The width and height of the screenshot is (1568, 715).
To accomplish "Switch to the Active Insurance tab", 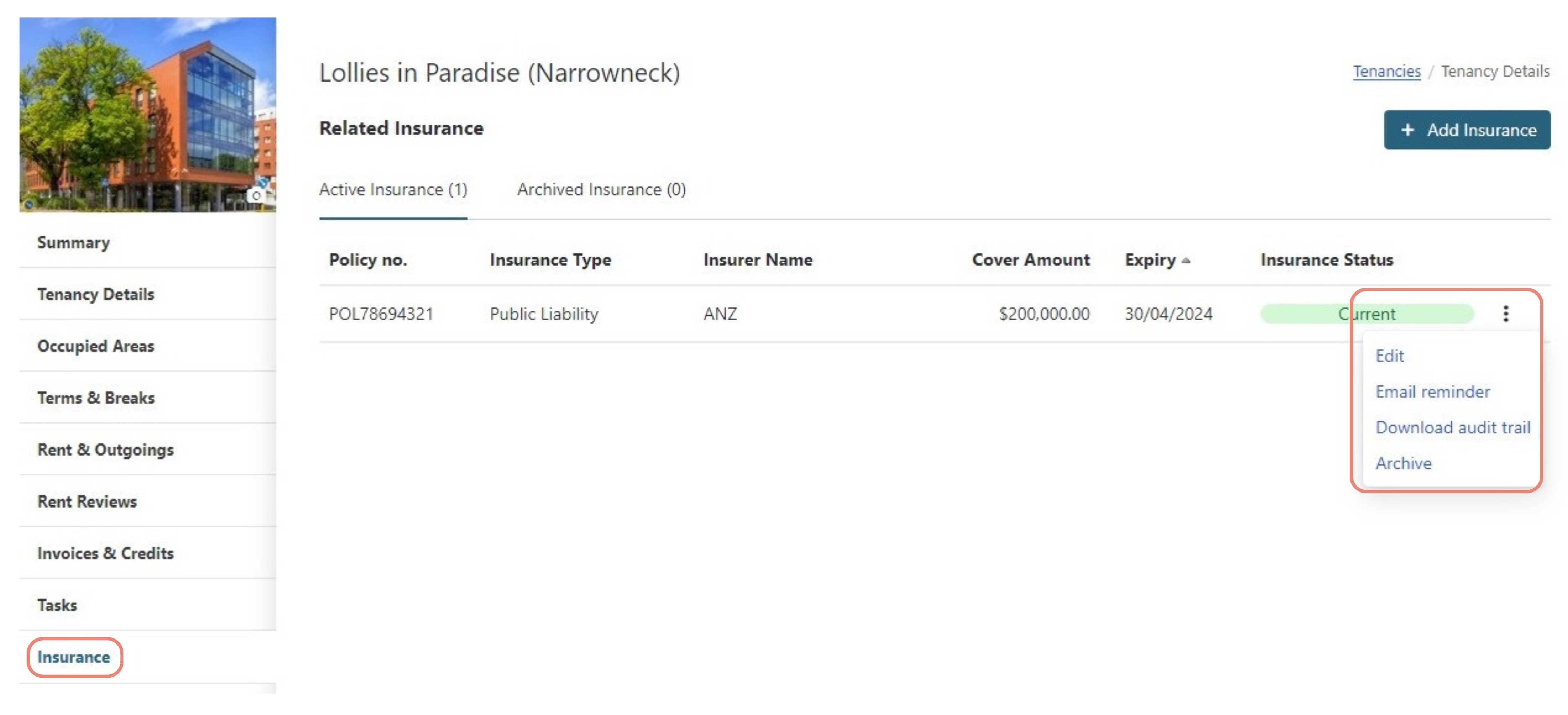I will [393, 189].
